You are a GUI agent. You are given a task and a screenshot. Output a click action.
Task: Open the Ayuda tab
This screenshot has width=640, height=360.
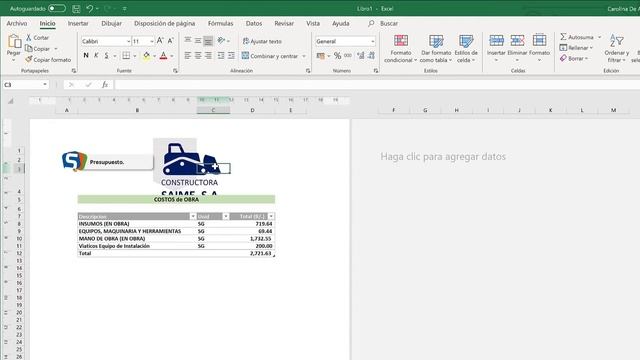(x=340, y=23)
